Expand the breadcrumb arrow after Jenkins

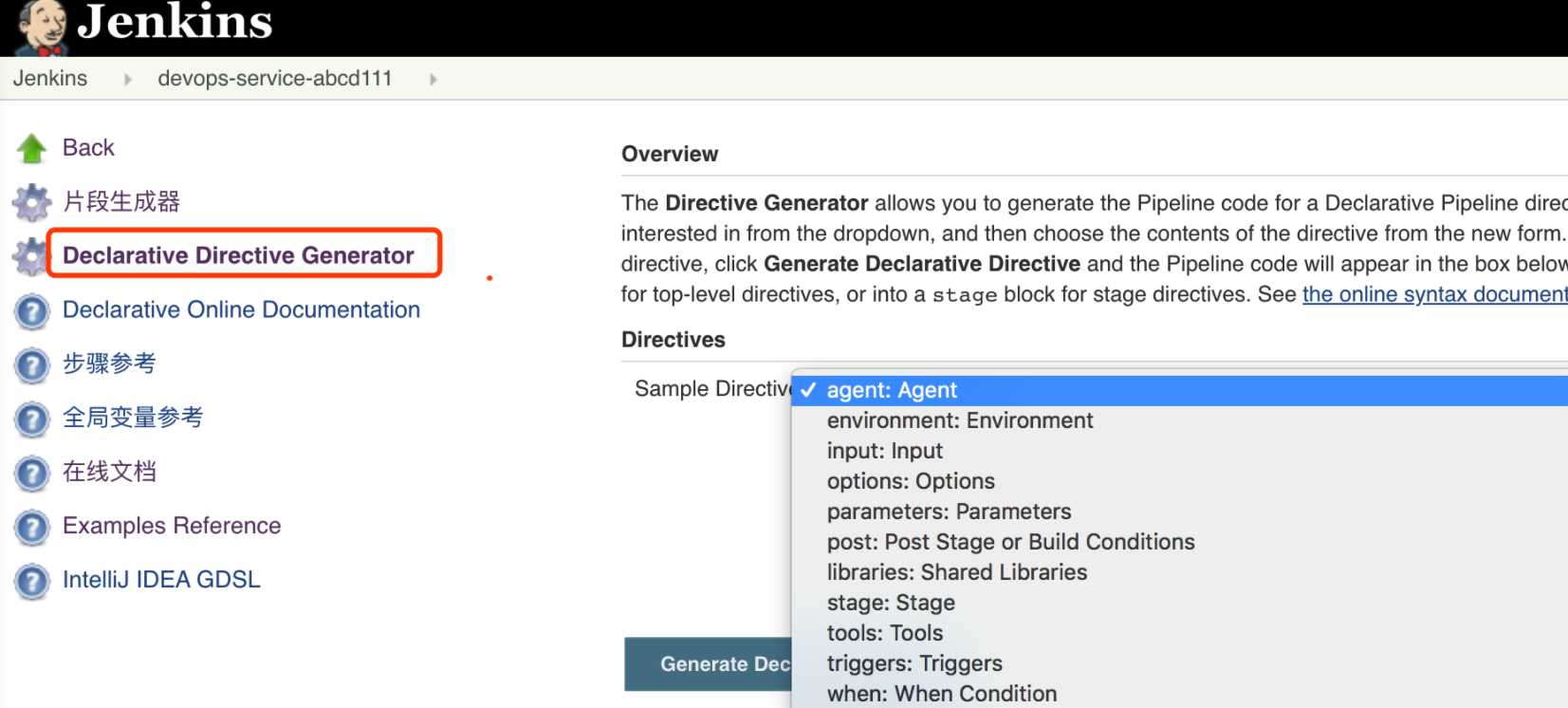pyautogui.click(x=128, y=80)
